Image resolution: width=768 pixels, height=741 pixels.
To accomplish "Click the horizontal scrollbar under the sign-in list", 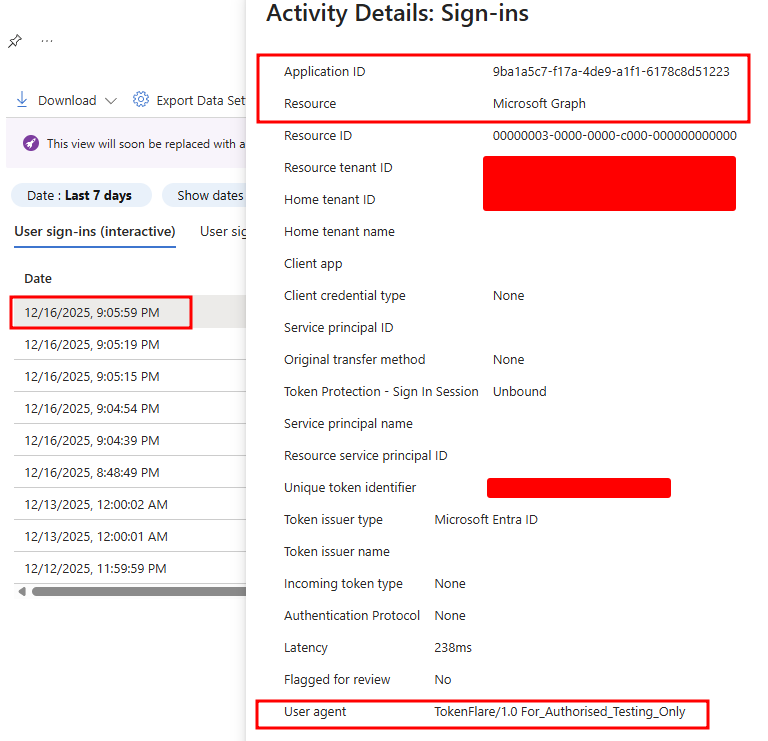I will 138,591.
